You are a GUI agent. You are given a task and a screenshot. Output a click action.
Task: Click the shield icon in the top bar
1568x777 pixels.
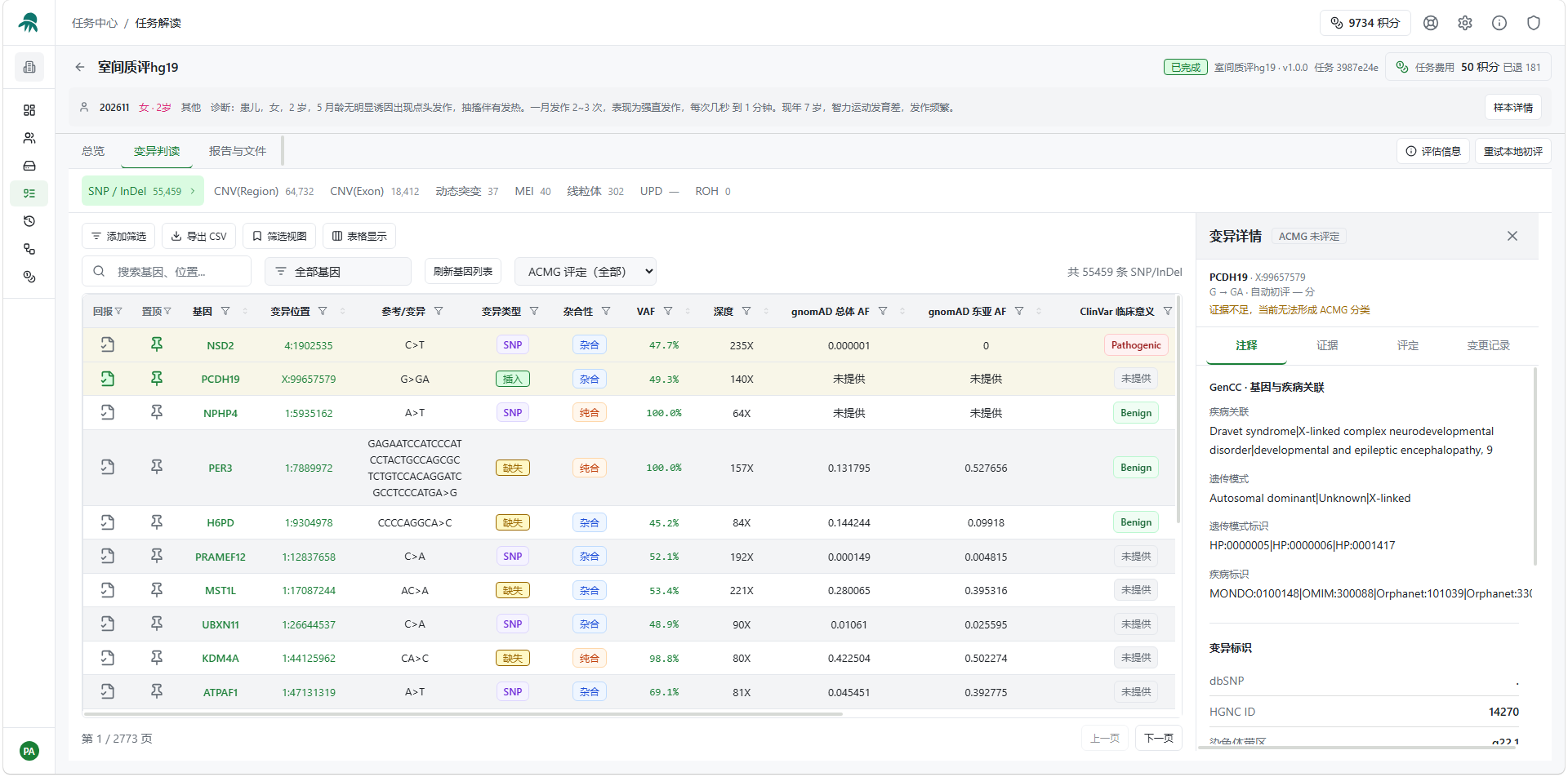[x=1534, y=23]
